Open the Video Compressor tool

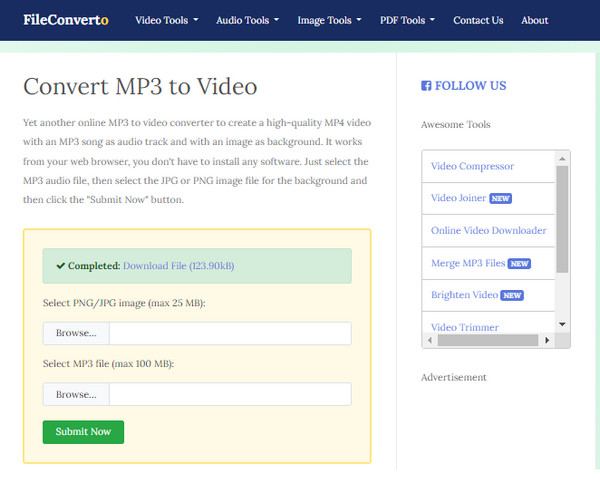[x=472, y=166]
